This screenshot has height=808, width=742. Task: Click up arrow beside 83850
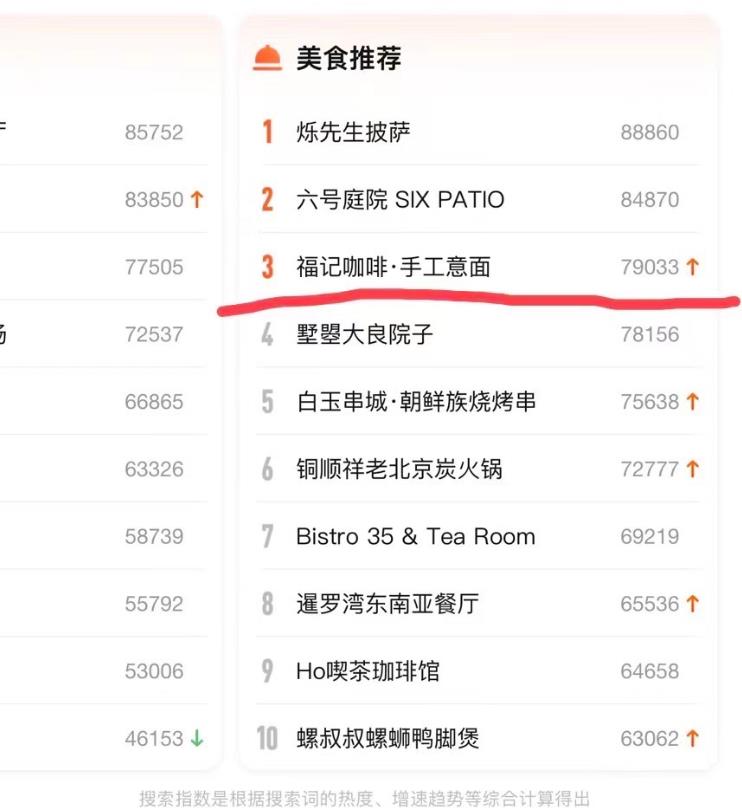coord(196,199)
